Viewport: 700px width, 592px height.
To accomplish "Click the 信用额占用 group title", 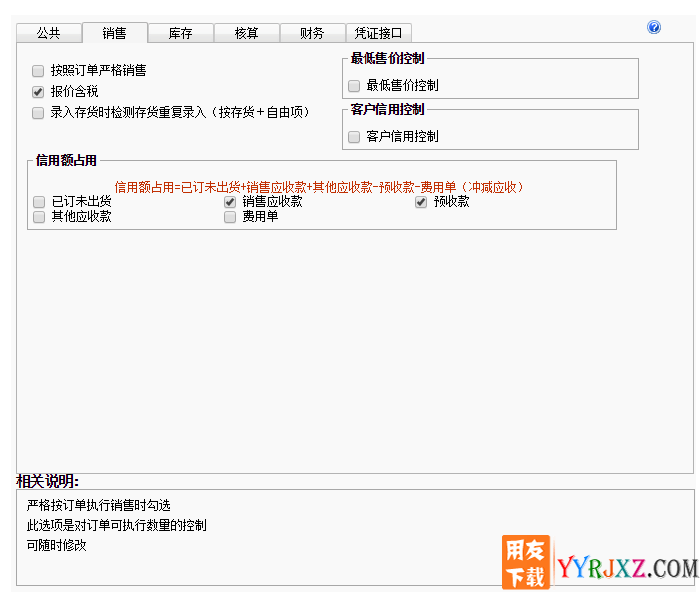I will tap(66, 160).
